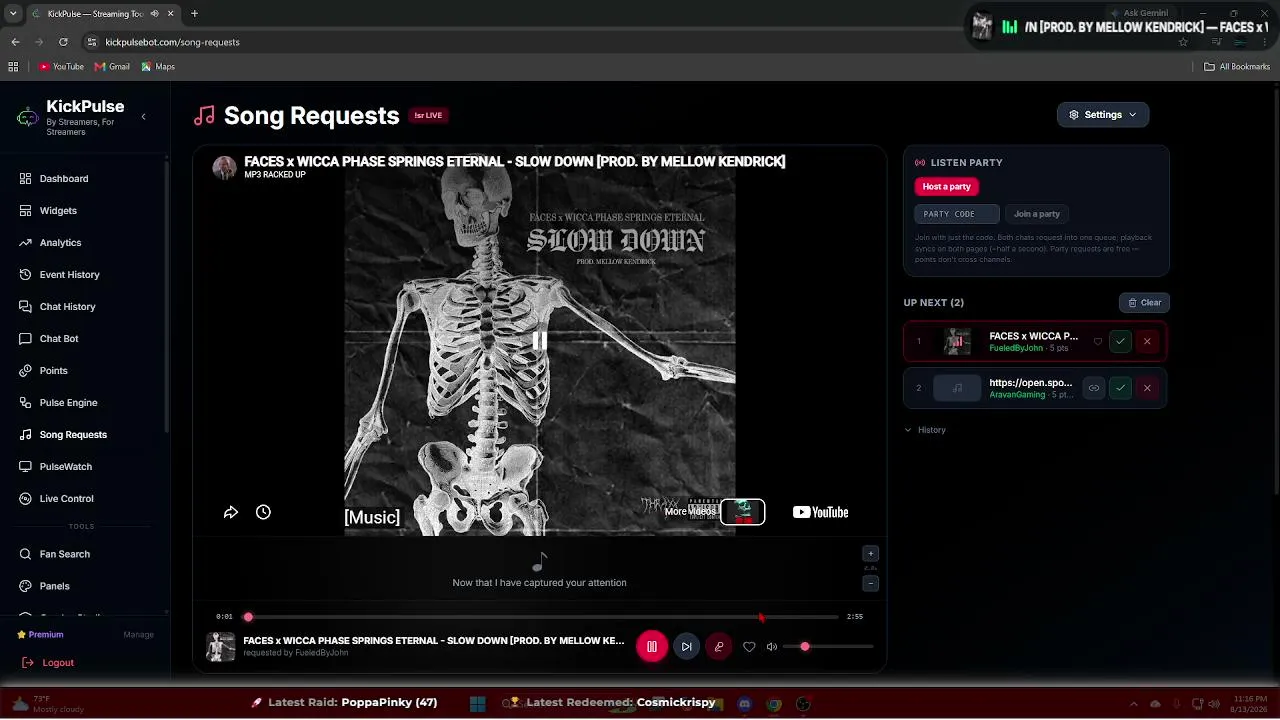Image resolution: width=1280 pixels, height=720 pixels.
Task: Click the PulseWatch monitor icon
Action: 26,467
